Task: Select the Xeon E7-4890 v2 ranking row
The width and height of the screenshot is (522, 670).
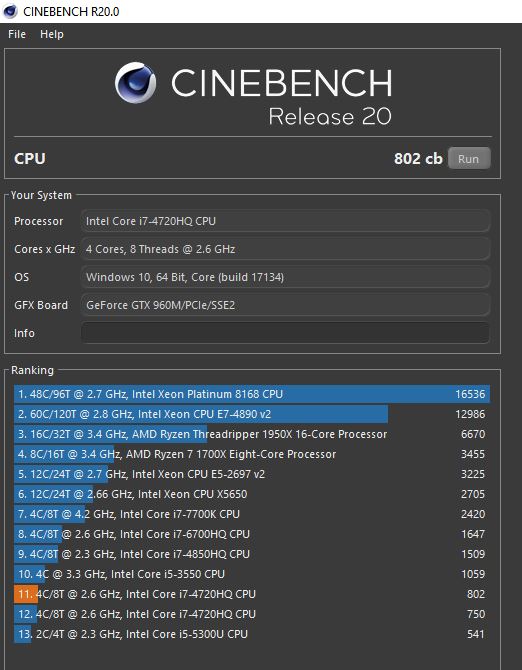Action: coord(252,414)
